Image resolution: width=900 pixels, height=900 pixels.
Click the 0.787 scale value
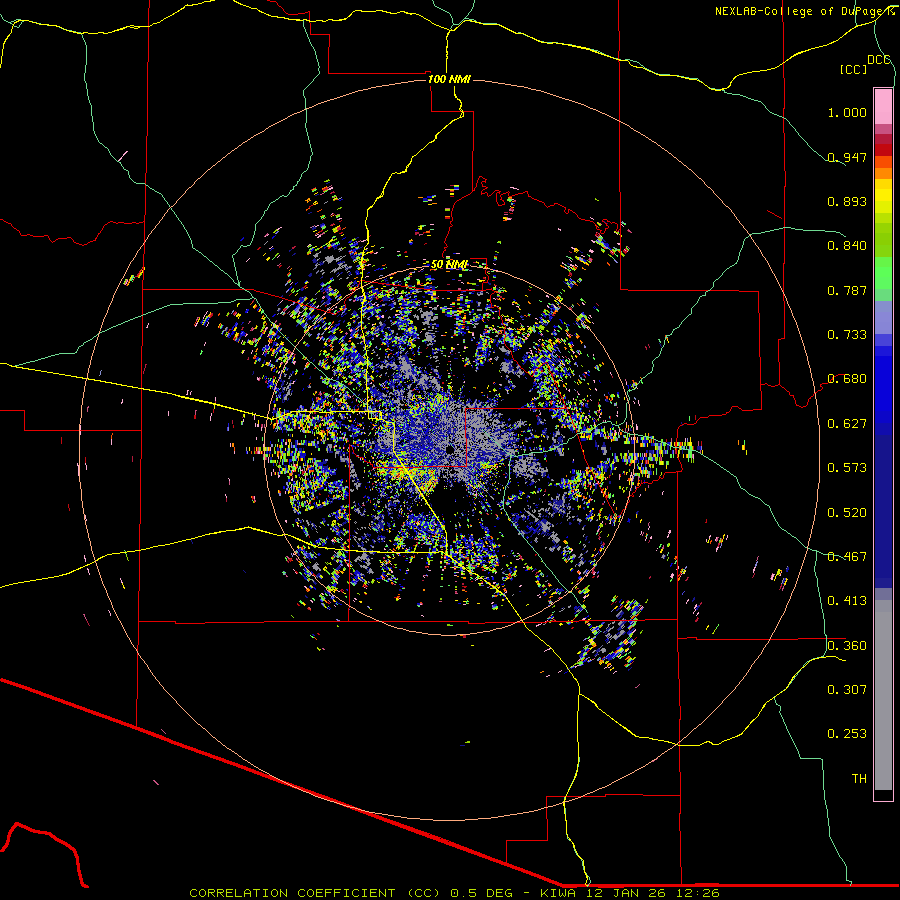(847, 290)
